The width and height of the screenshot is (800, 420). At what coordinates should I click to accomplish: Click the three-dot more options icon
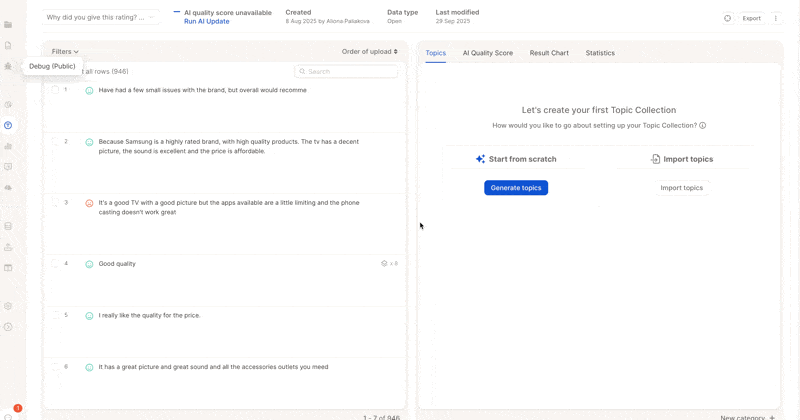(x=776, y=18)
